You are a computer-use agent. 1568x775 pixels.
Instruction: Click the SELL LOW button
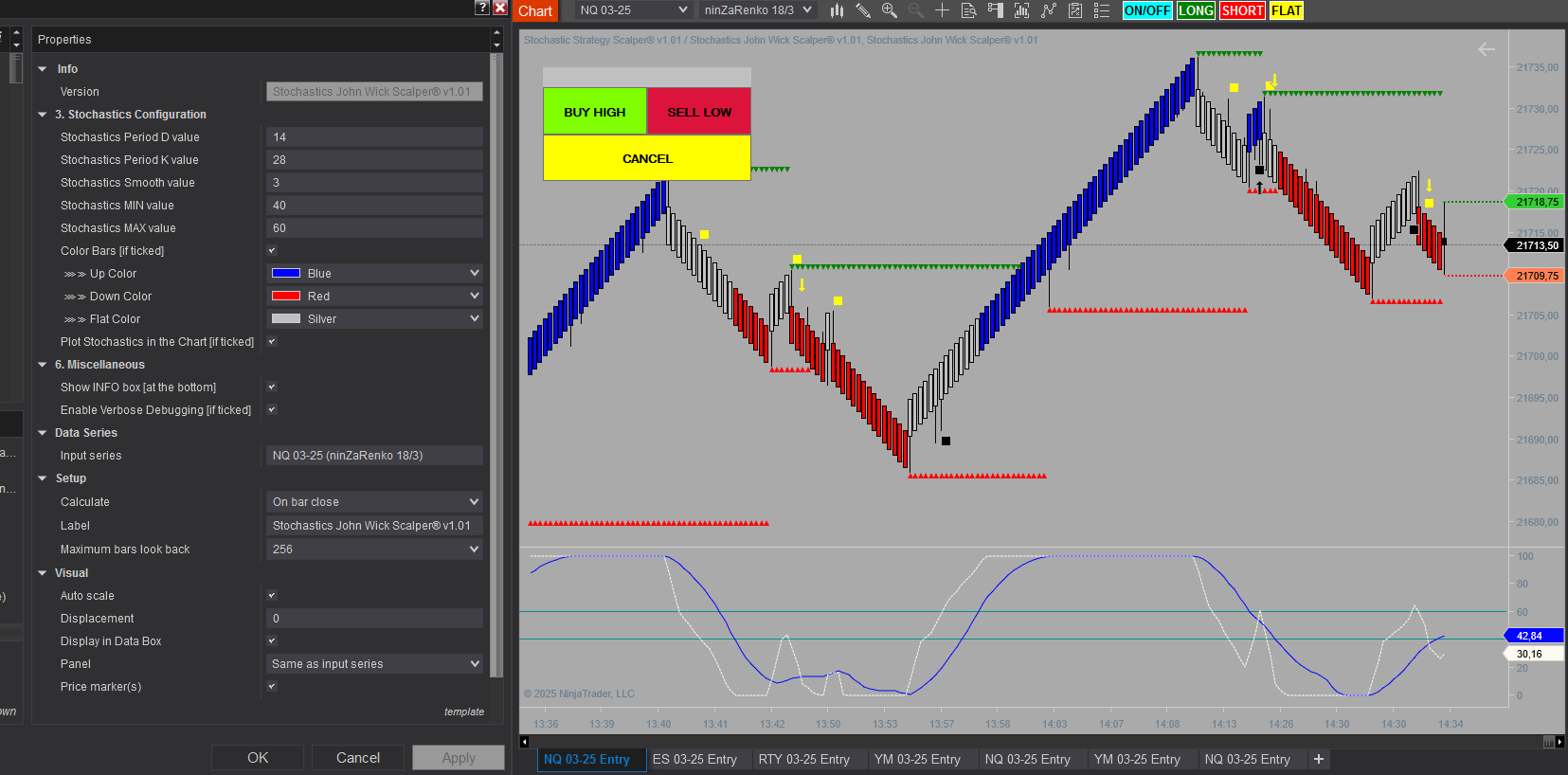[699, 112]
